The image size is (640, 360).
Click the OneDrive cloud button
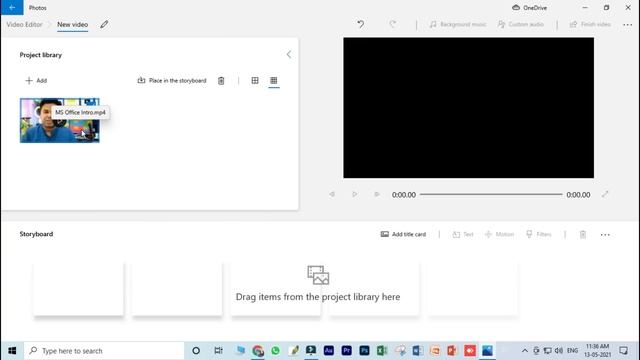click(529, 8)
